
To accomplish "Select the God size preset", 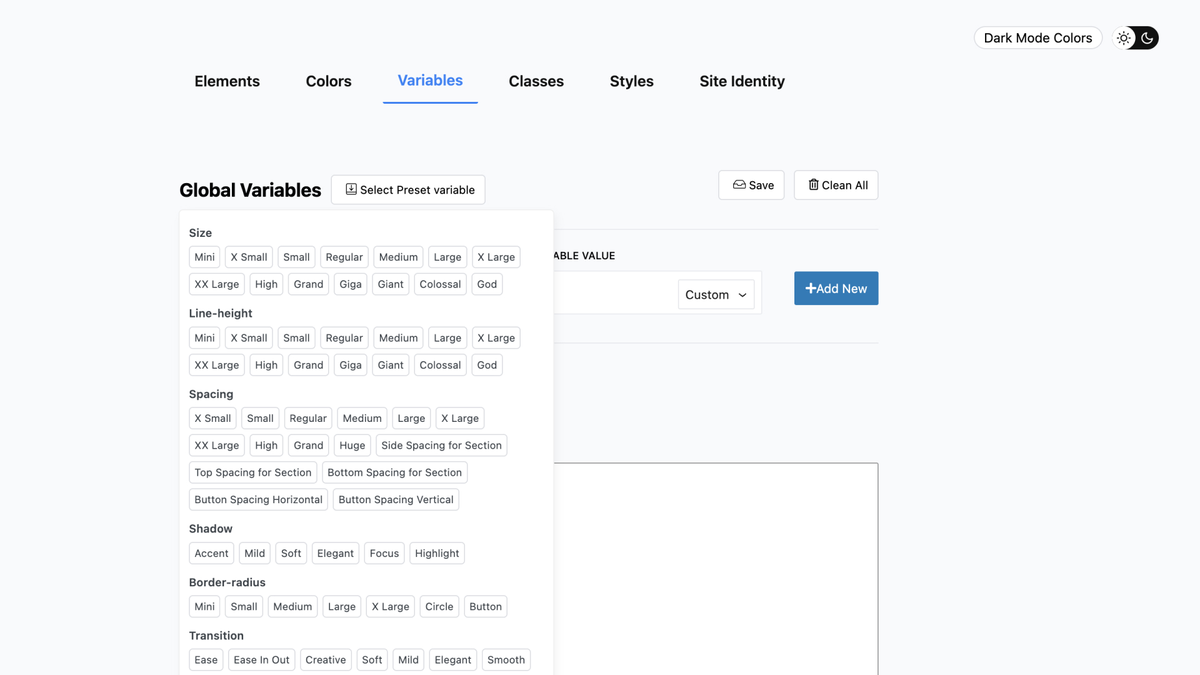I will (x=487, y=283).
